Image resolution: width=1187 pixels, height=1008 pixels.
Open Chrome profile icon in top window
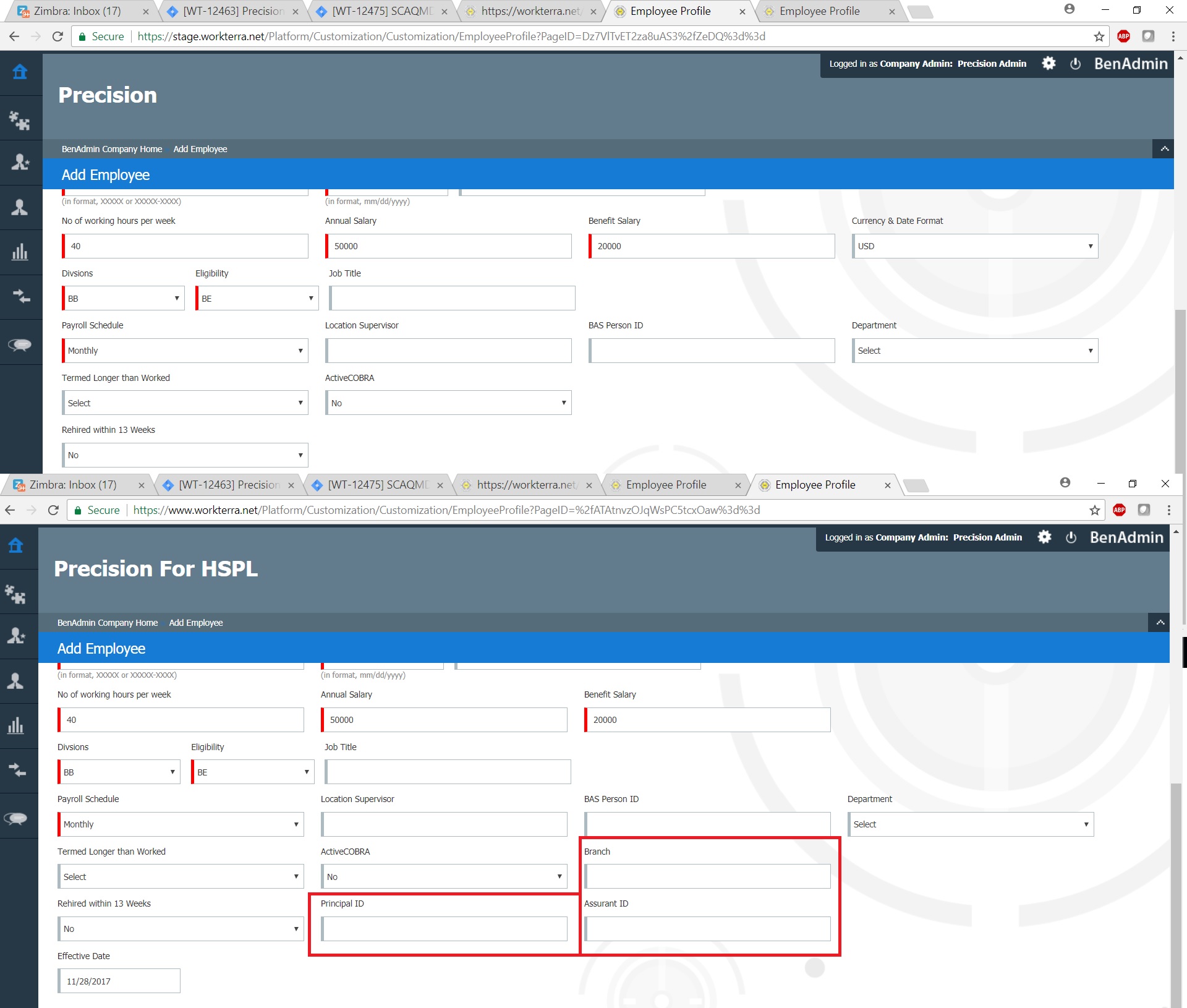click(x=1070, y=9)
